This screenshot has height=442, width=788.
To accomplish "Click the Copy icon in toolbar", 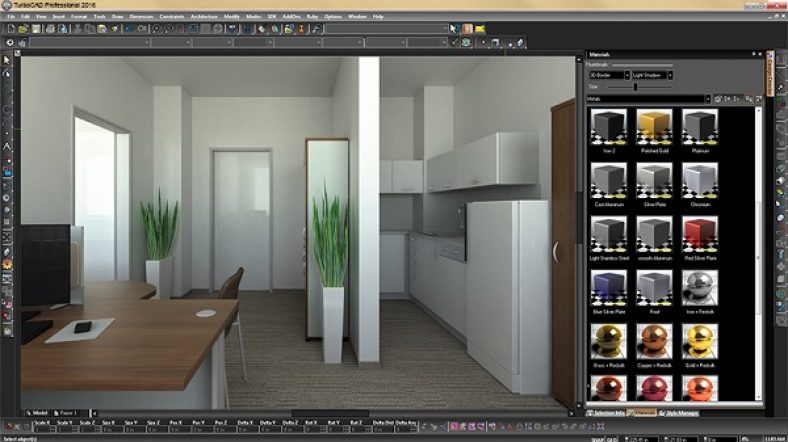I will point(89,29).
